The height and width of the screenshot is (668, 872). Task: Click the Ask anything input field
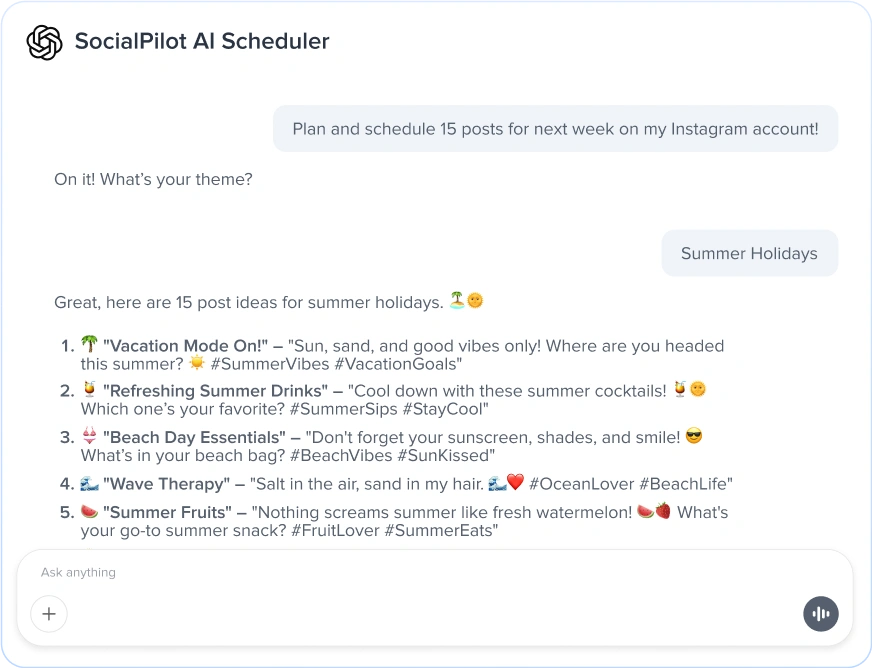[x=400, y=573]
